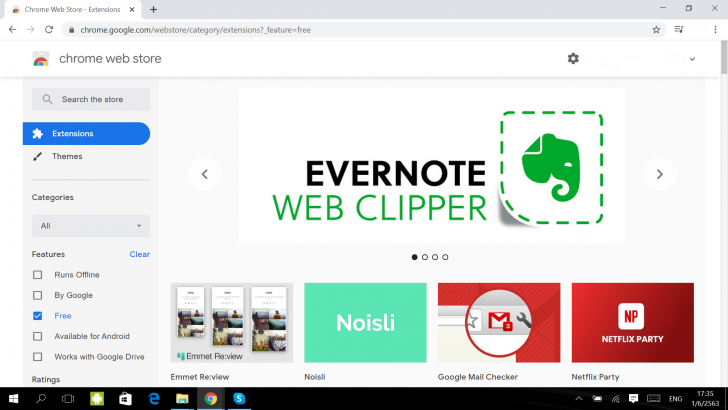Click the Netflix Party title text

(595, 377)
